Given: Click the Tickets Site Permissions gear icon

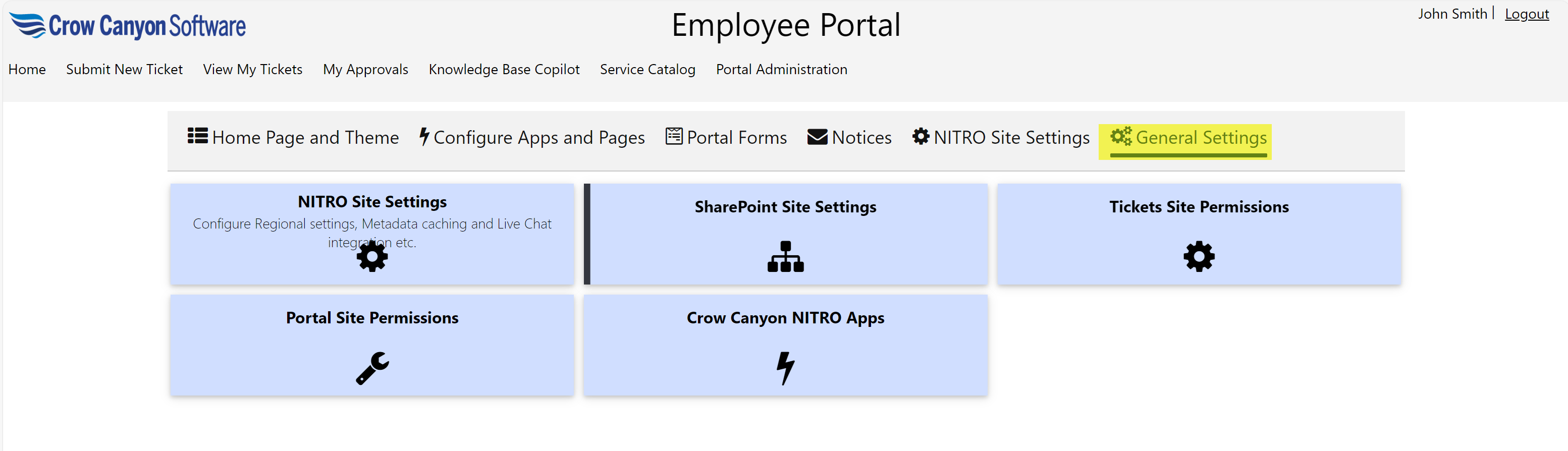Looking at the screenshot, I should tap(1199, 257).
